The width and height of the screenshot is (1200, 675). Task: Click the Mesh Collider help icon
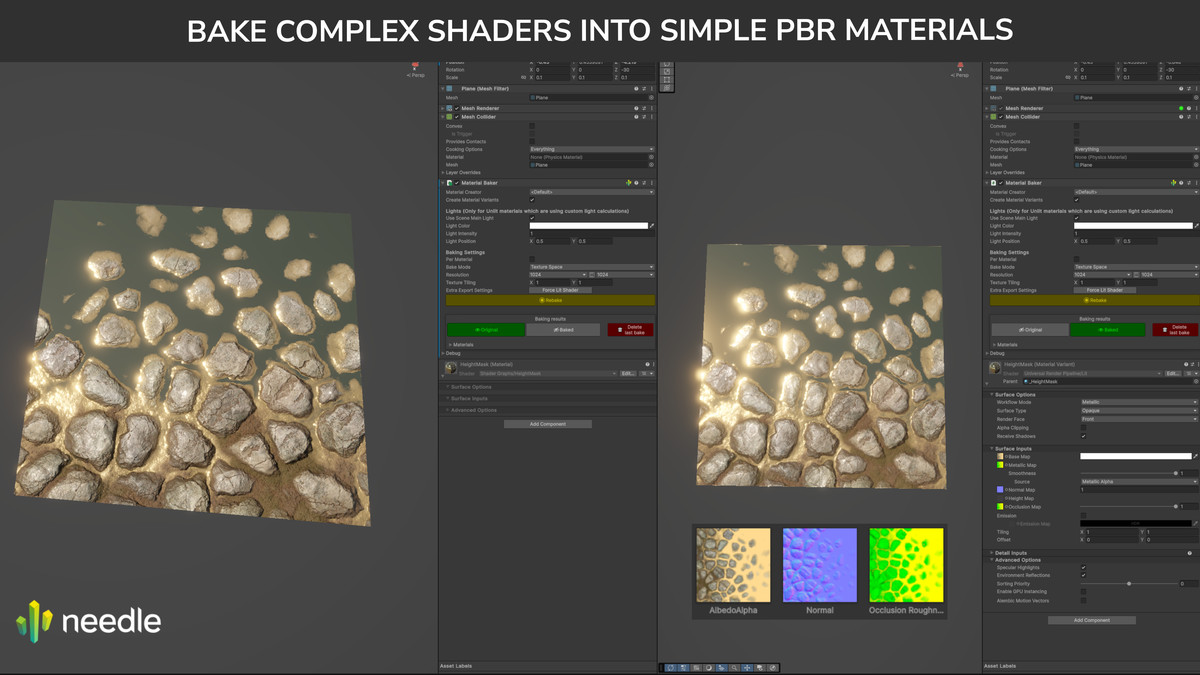pos(636,116)
